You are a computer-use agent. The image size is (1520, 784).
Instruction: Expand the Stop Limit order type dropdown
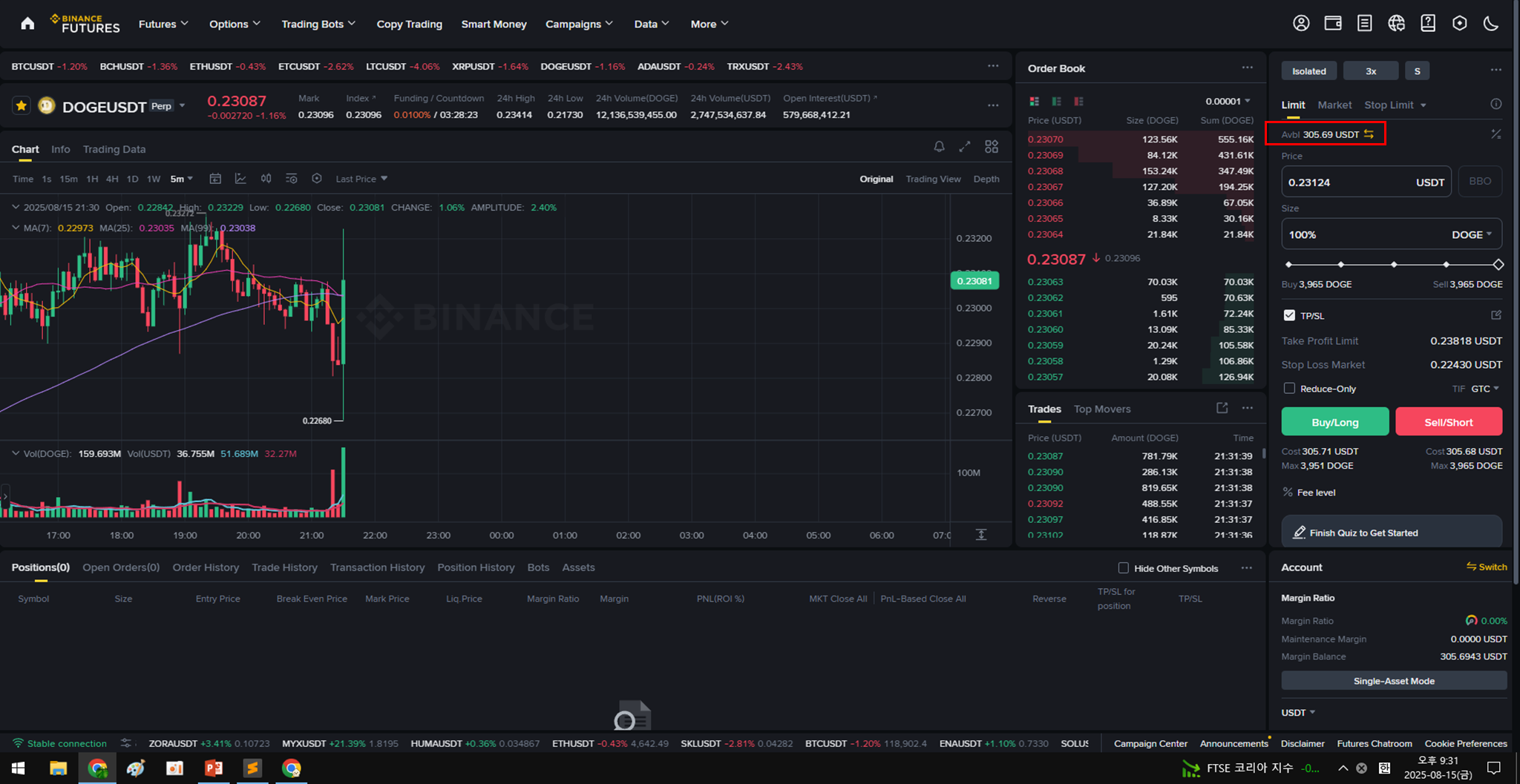pos(1395,105)
